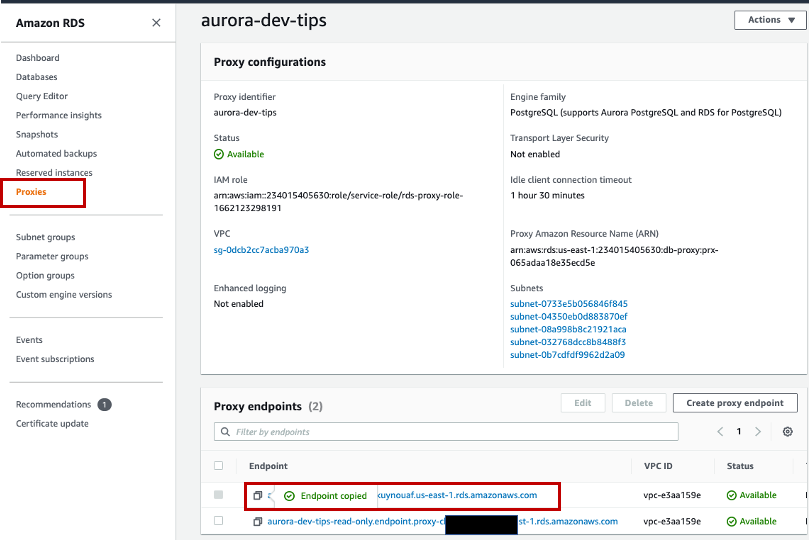This screenshot has width=809, height=540.
Task: Sort by the VPC ID column header
Action: coord(658,466)
